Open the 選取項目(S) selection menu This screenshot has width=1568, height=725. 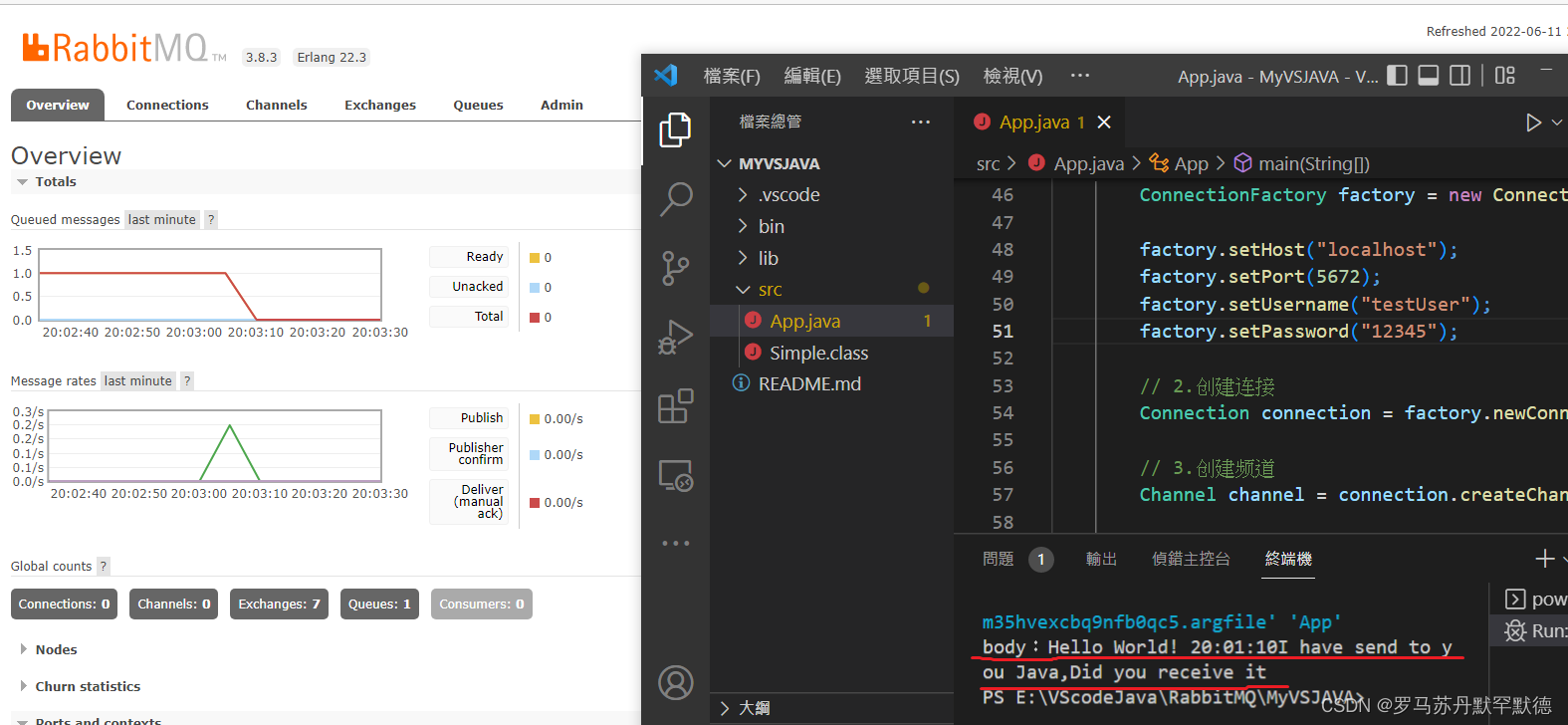(912, 76)
